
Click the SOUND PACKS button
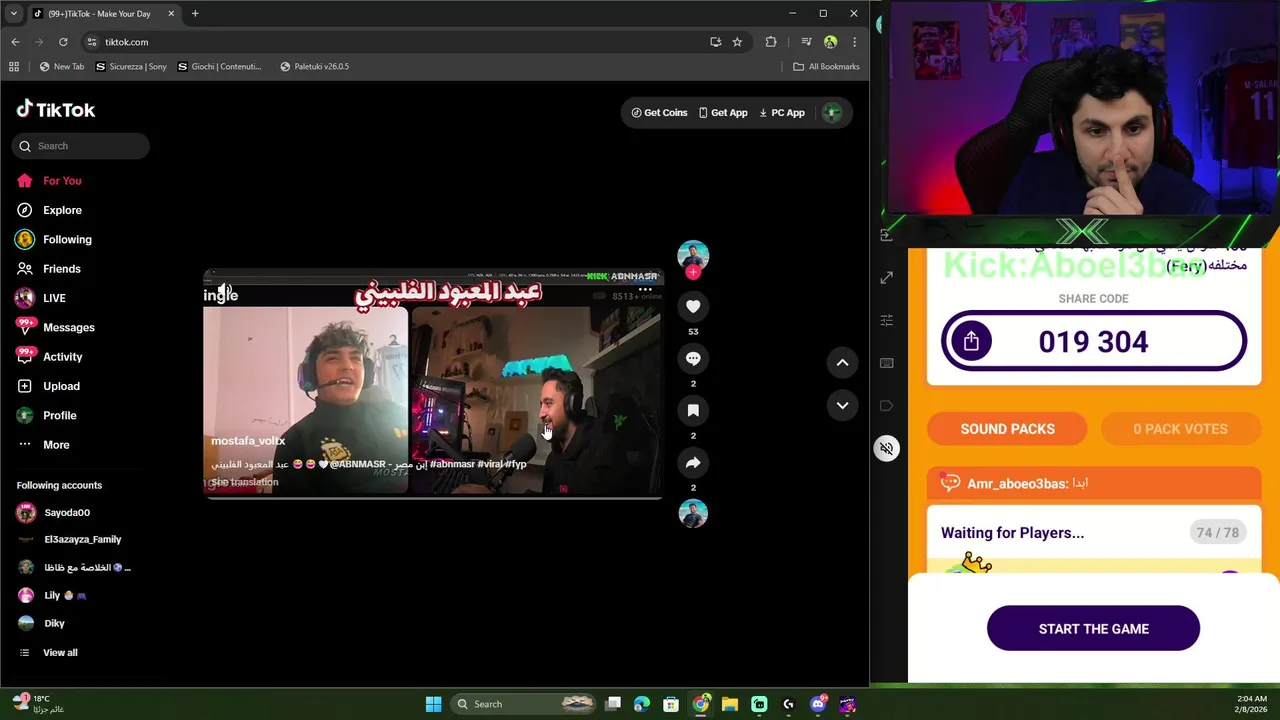click(1007, 429)
